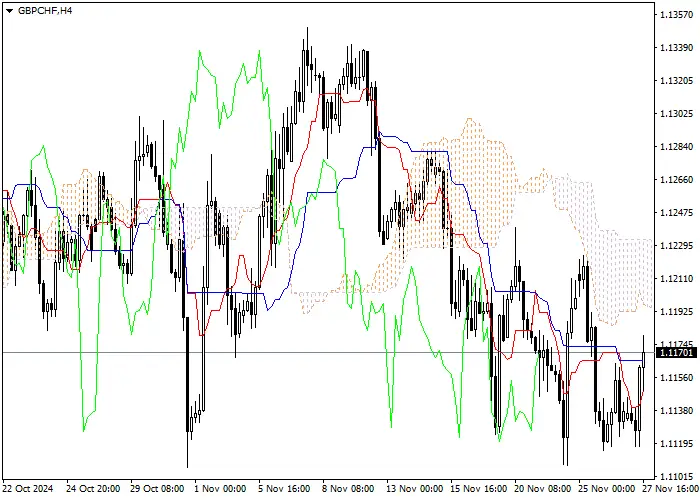Click the 1.13025 price axis label
This screenshot has width=700, height=500.
pyautogui.click(x=676, y=114)
